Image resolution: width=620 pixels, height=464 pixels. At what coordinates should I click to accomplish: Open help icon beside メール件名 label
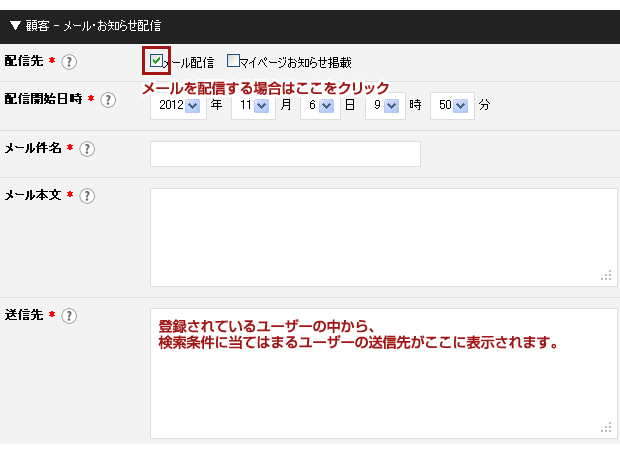click(87, 149)
